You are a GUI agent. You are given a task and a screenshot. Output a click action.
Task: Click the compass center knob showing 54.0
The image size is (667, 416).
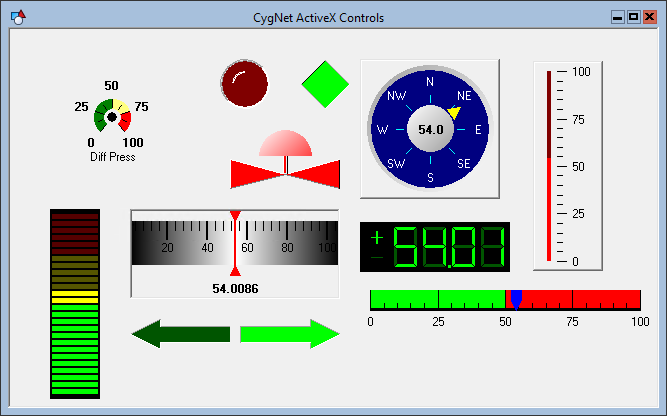point(430,129)
